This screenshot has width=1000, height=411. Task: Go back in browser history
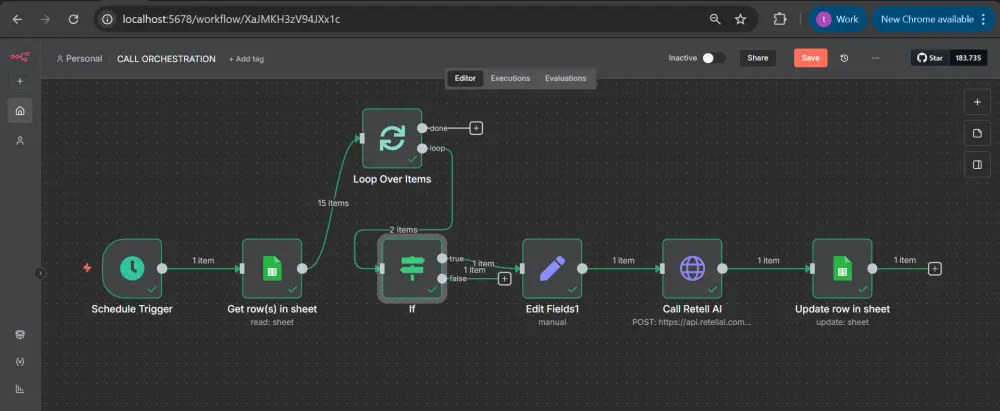[17, 19]
